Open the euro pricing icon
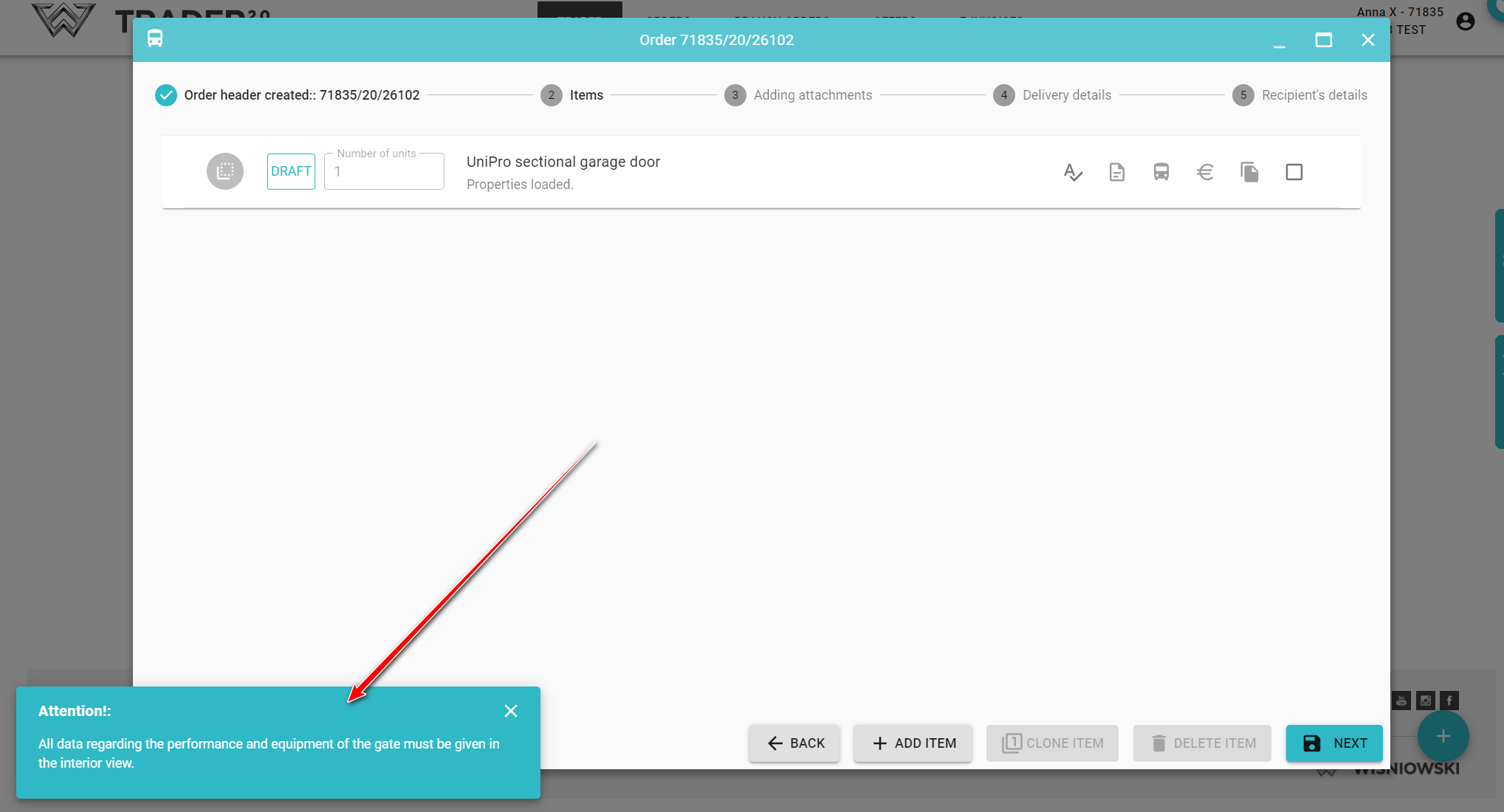Screen dimensions: 1504x812 (1205, 172)
